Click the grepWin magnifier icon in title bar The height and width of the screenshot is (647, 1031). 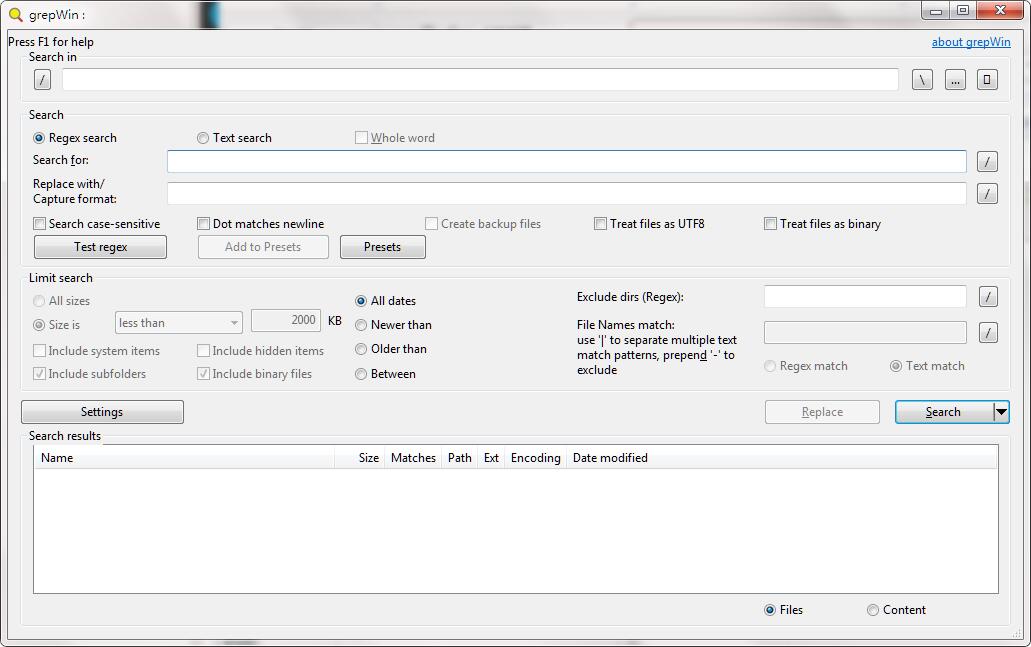tap(15, 14)
